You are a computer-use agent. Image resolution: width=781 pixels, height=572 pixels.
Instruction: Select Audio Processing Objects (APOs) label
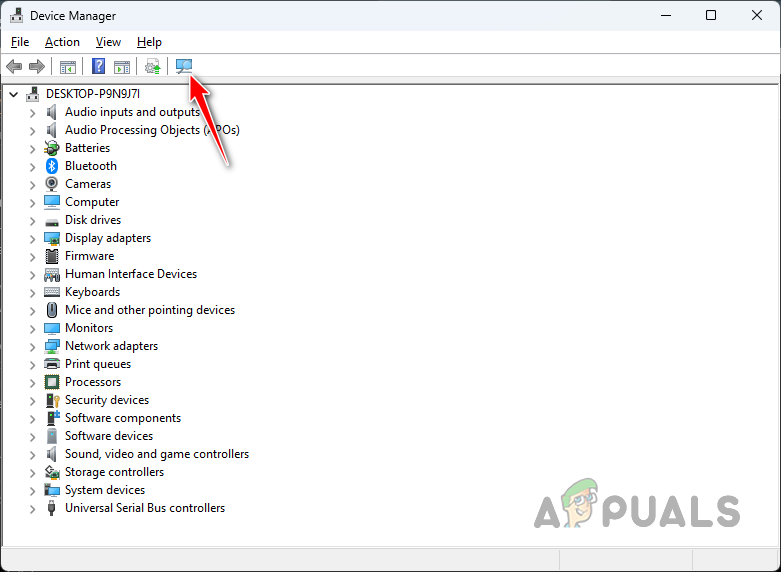coord(152,130)
